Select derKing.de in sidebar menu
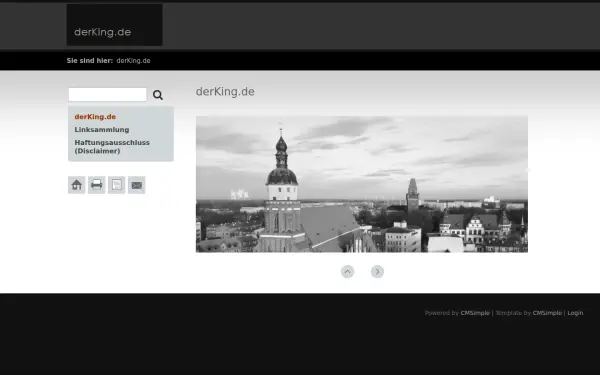This screenshot has height=375, width=600. [95, 117]
